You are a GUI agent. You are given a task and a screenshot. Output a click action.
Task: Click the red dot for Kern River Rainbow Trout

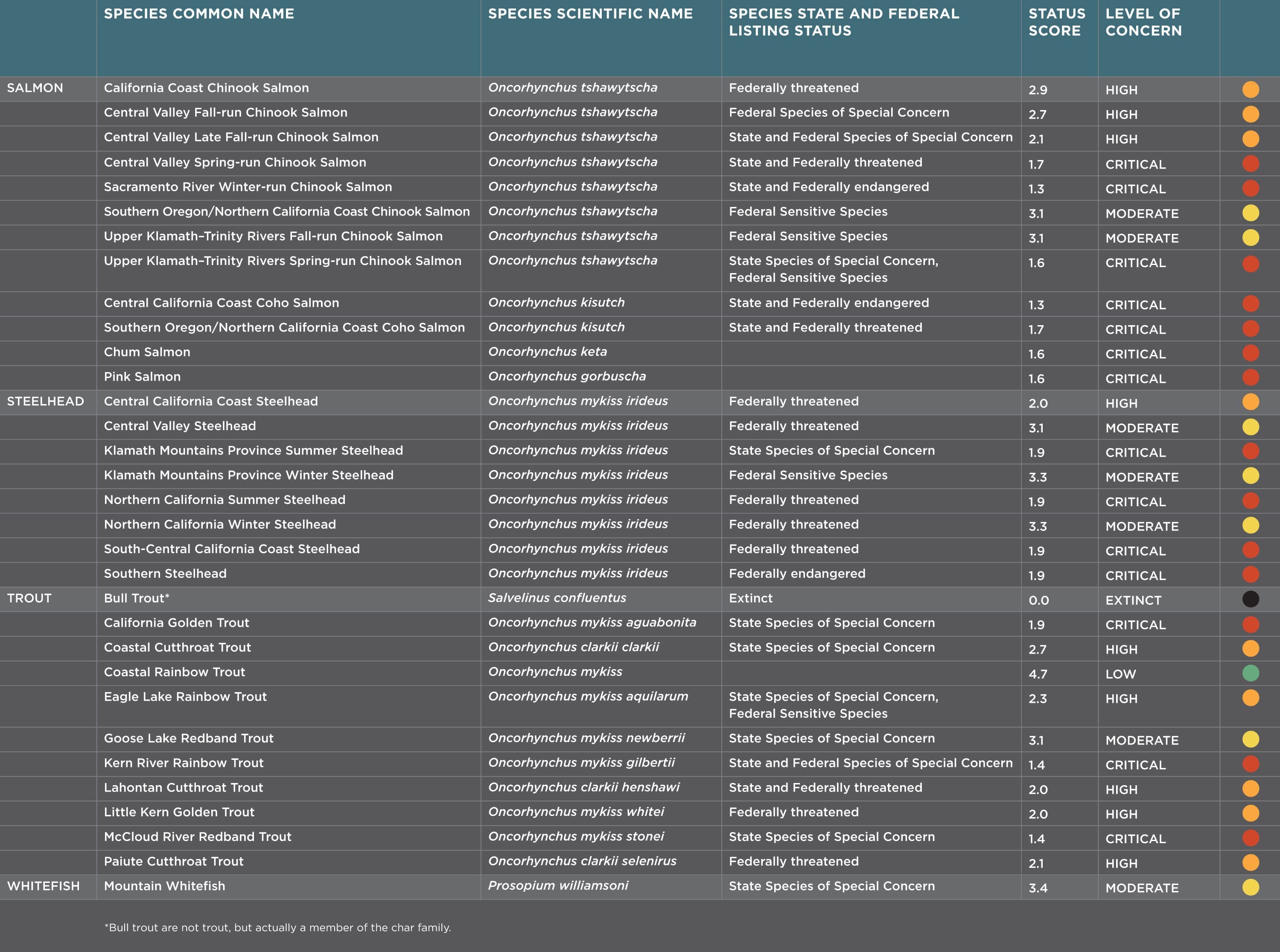coord(1250,764)
